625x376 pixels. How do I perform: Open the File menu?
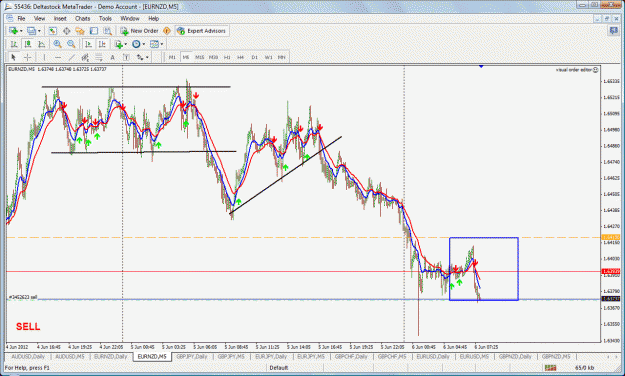pyautogui.click(x=21, y=18)
